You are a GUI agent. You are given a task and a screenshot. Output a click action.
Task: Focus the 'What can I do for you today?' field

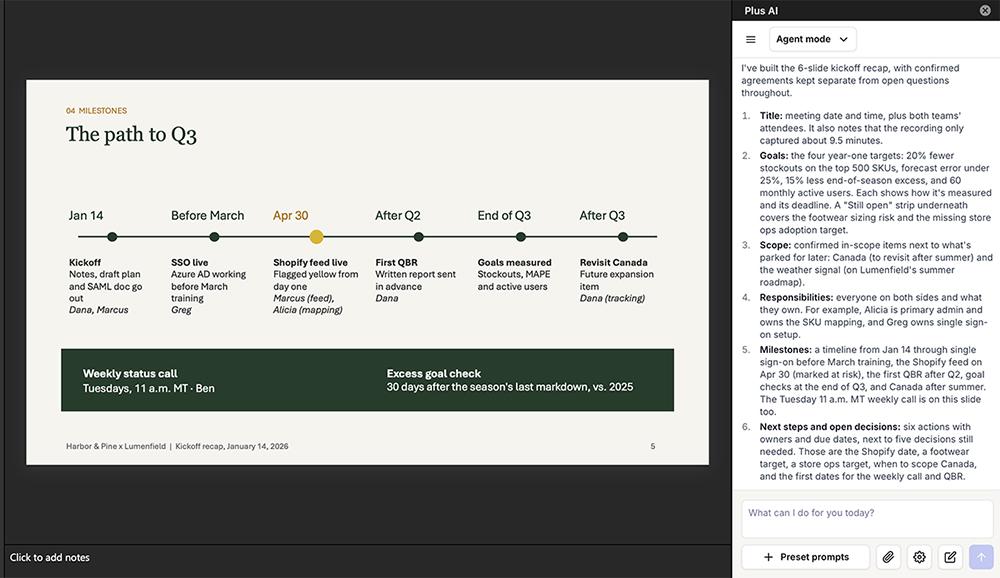[x=867, y=519]
